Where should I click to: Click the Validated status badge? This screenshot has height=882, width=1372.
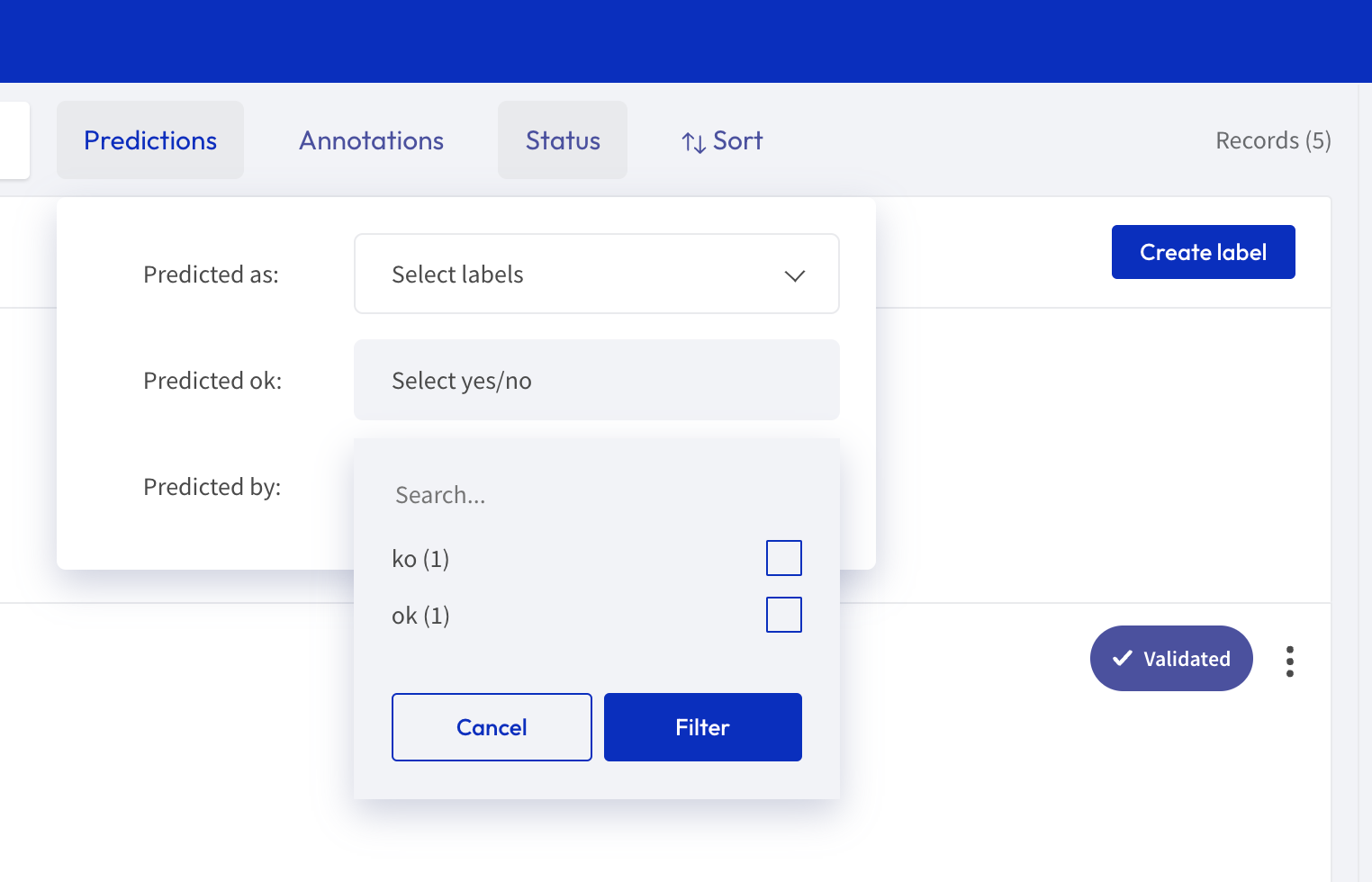point(1171,659)
